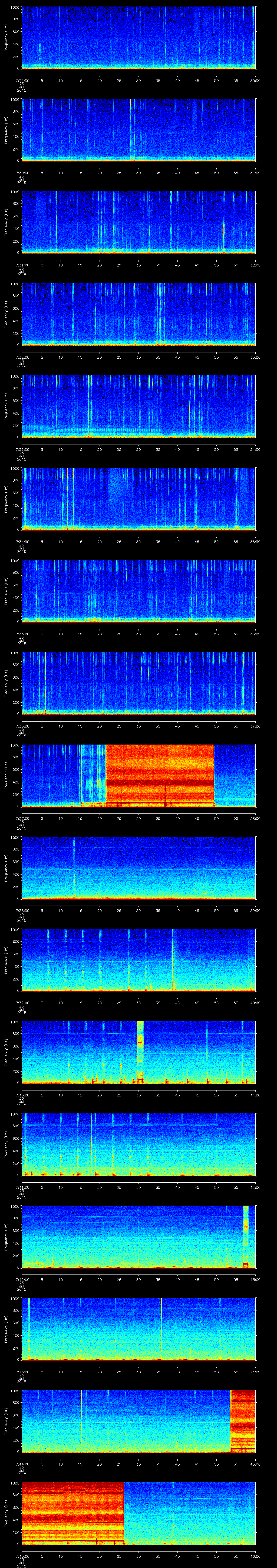The image size is (277, 1568).
Task: Select the red broadband noise block after 7:37:00
Action: tap(160, 775)
